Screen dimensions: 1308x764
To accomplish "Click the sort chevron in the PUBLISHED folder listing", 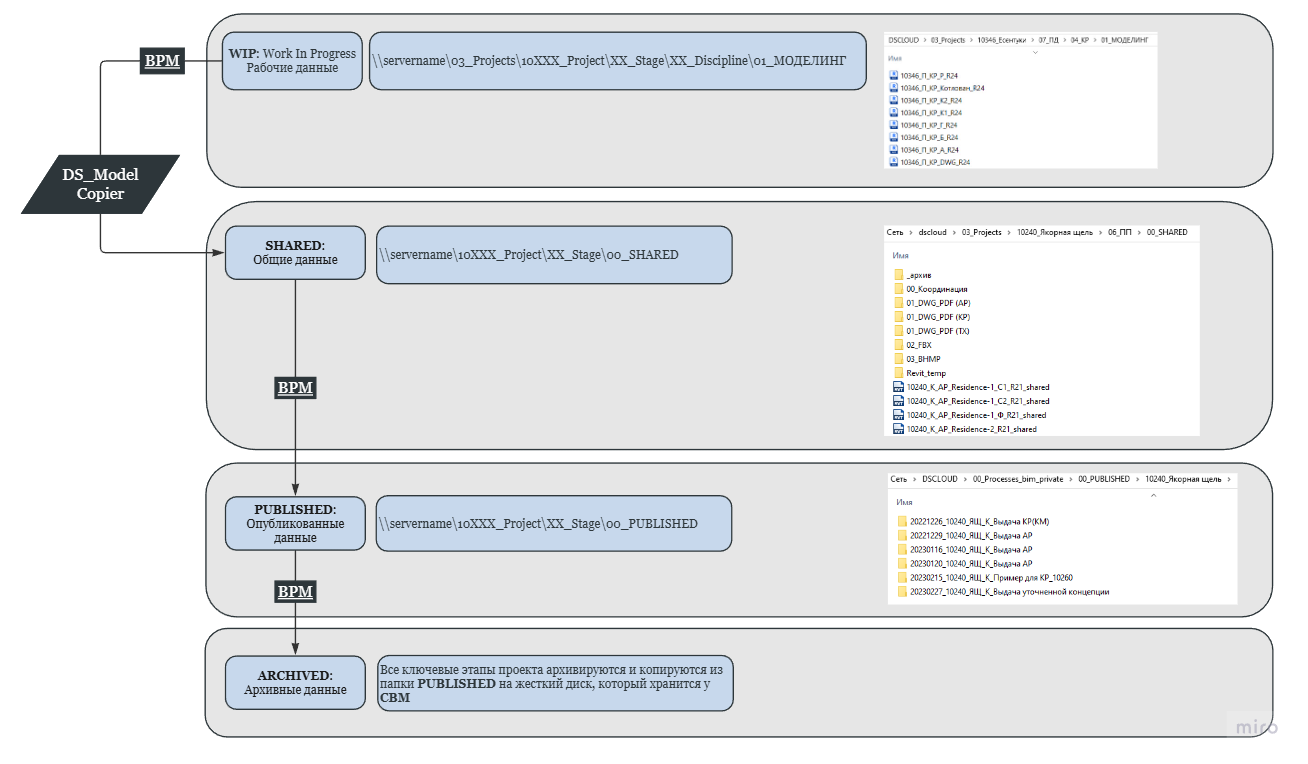I will point(1153,494).
